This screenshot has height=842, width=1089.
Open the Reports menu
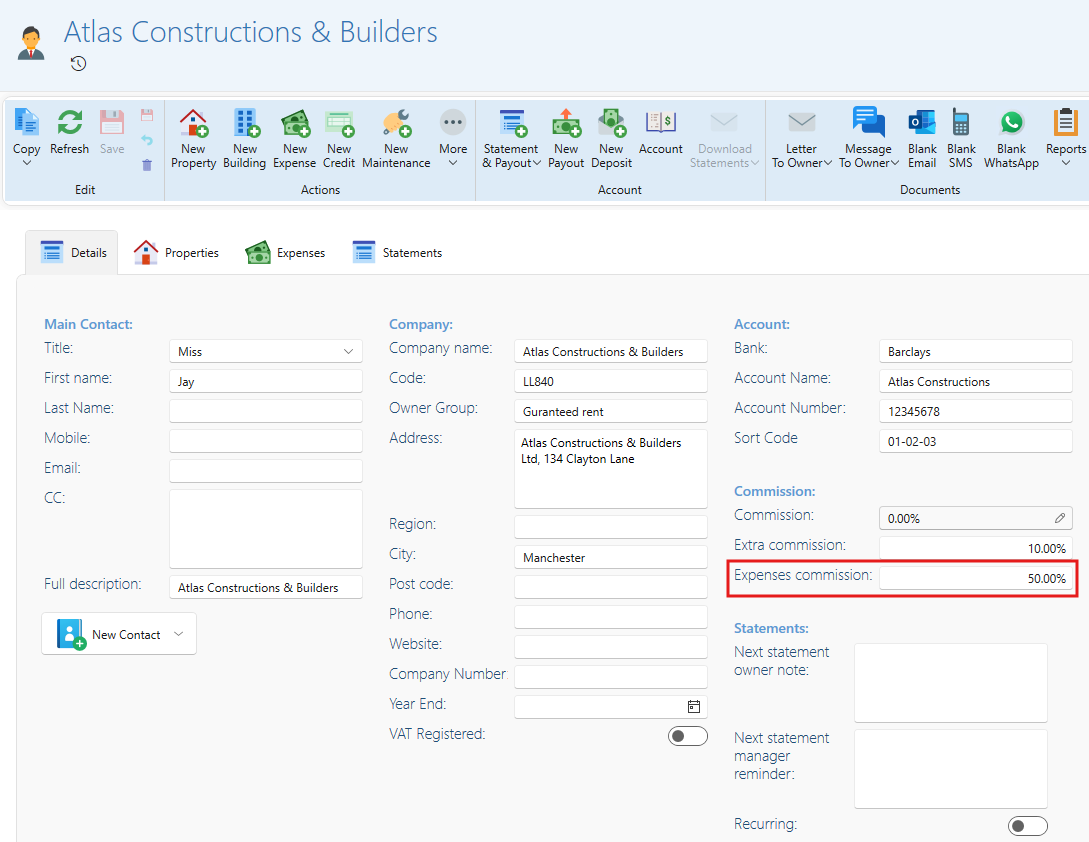tap(1065, 138)
